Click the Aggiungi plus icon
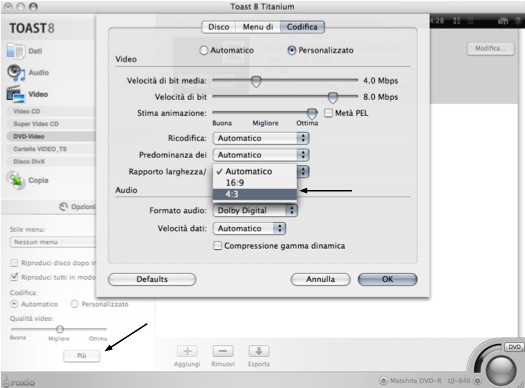Image resolution: width=525 pixels, height=388 pixels. pyautogui.click(x=187, y=351)
